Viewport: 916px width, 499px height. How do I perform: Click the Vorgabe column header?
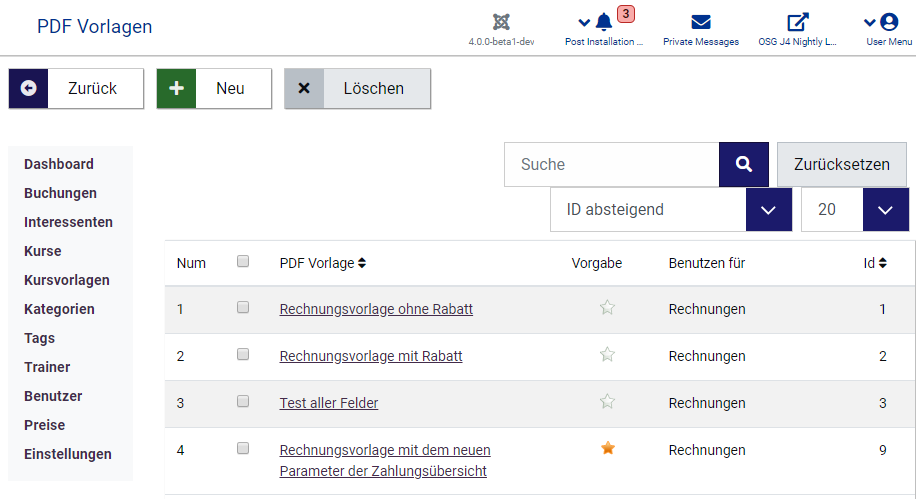point(596,263)
